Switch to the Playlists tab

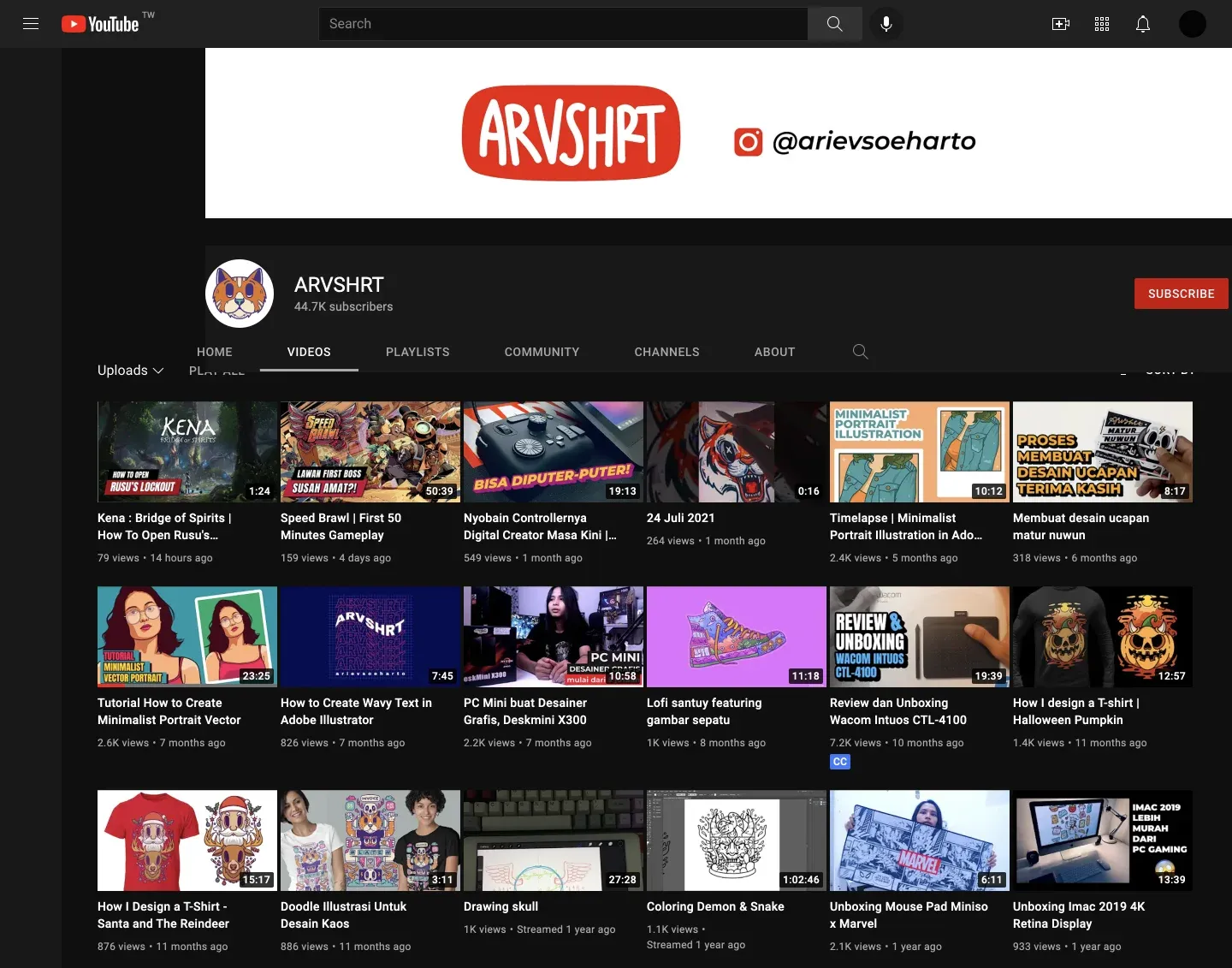[x=418, y=352]
